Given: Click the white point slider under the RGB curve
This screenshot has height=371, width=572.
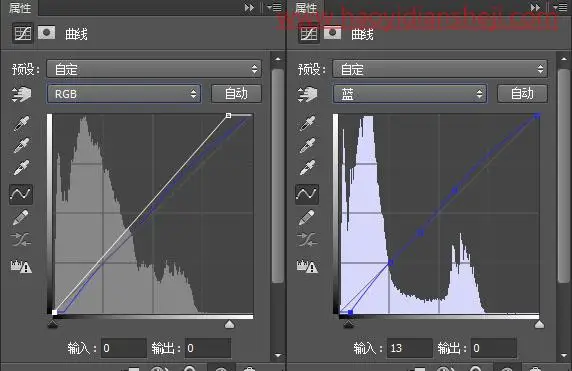Looking at the screenshot, I should [229, 324].
